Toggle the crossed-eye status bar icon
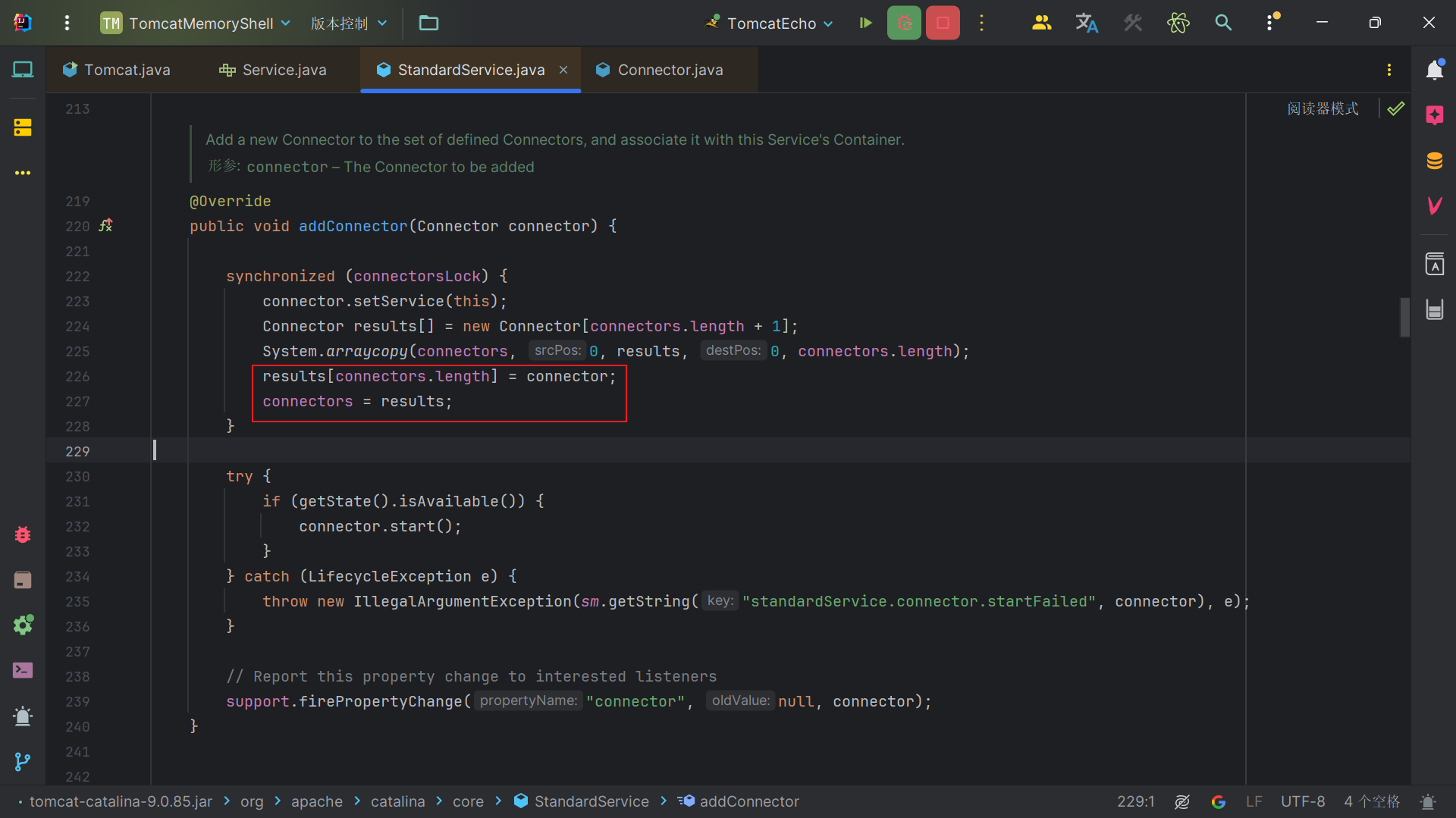1456x818 pixels. tap(1182, 801)
